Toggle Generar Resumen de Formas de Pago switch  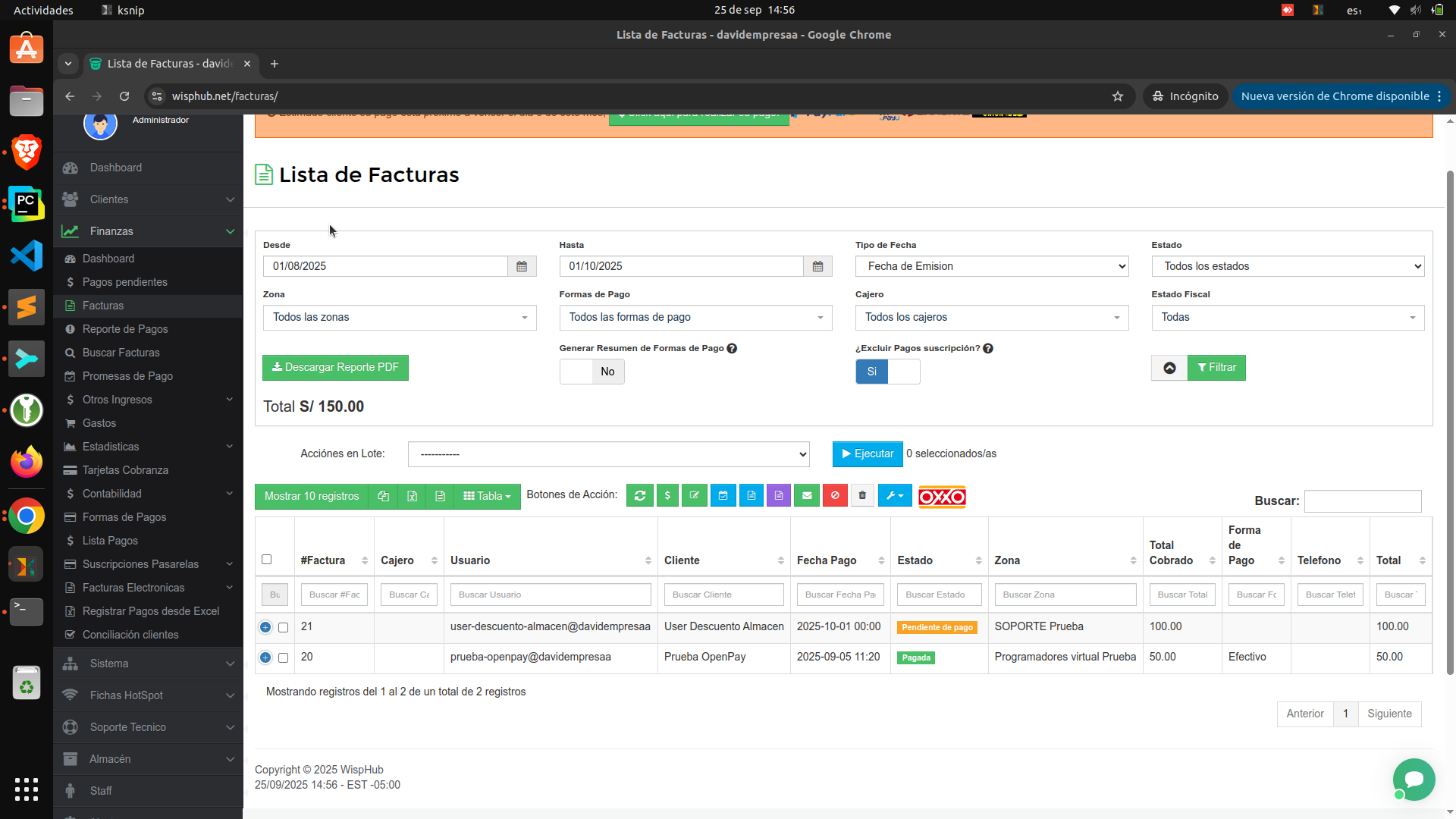click(591, 372)
